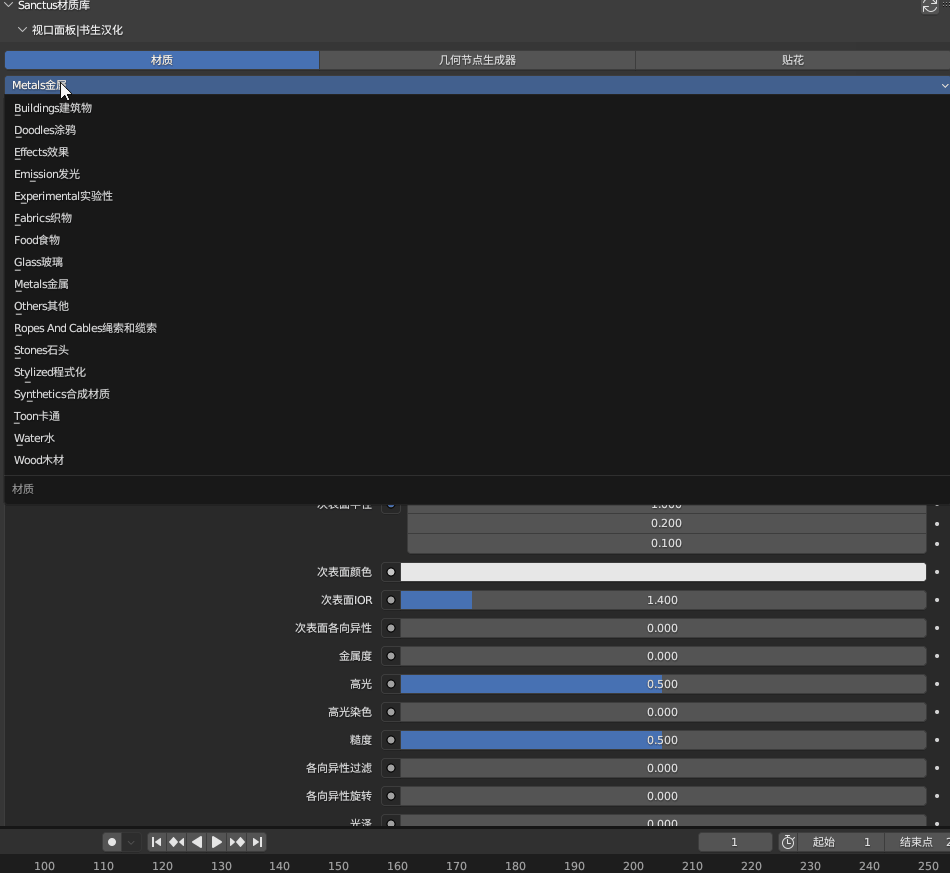Click the 高光 slider
Screen dimensions: 950x873
[663, 684]
